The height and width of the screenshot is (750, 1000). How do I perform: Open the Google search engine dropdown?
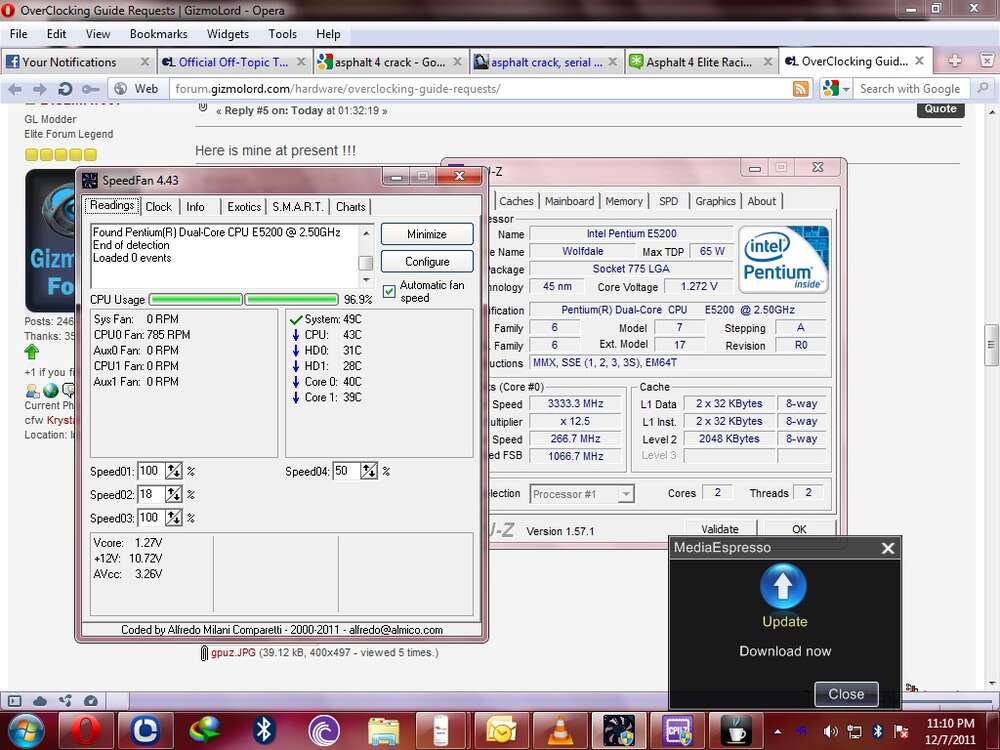pos(837,89)
